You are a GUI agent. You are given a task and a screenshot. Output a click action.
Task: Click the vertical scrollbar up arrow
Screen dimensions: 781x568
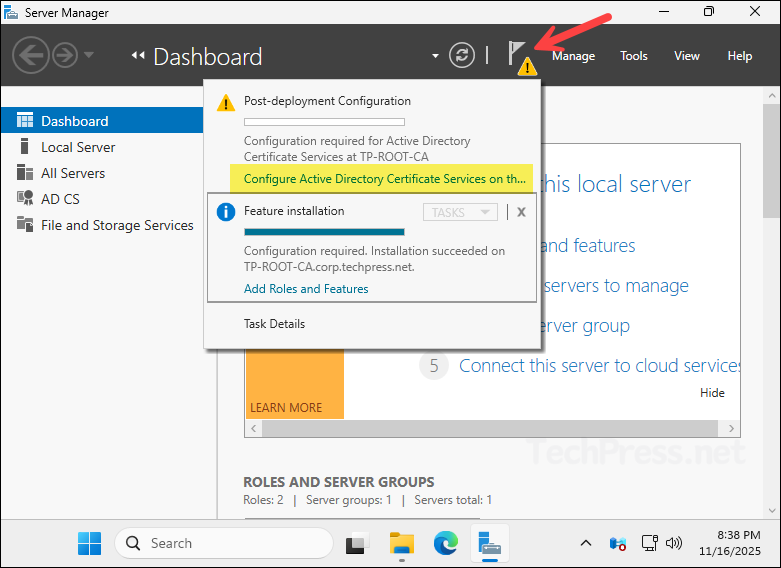(x=772, y=95)
